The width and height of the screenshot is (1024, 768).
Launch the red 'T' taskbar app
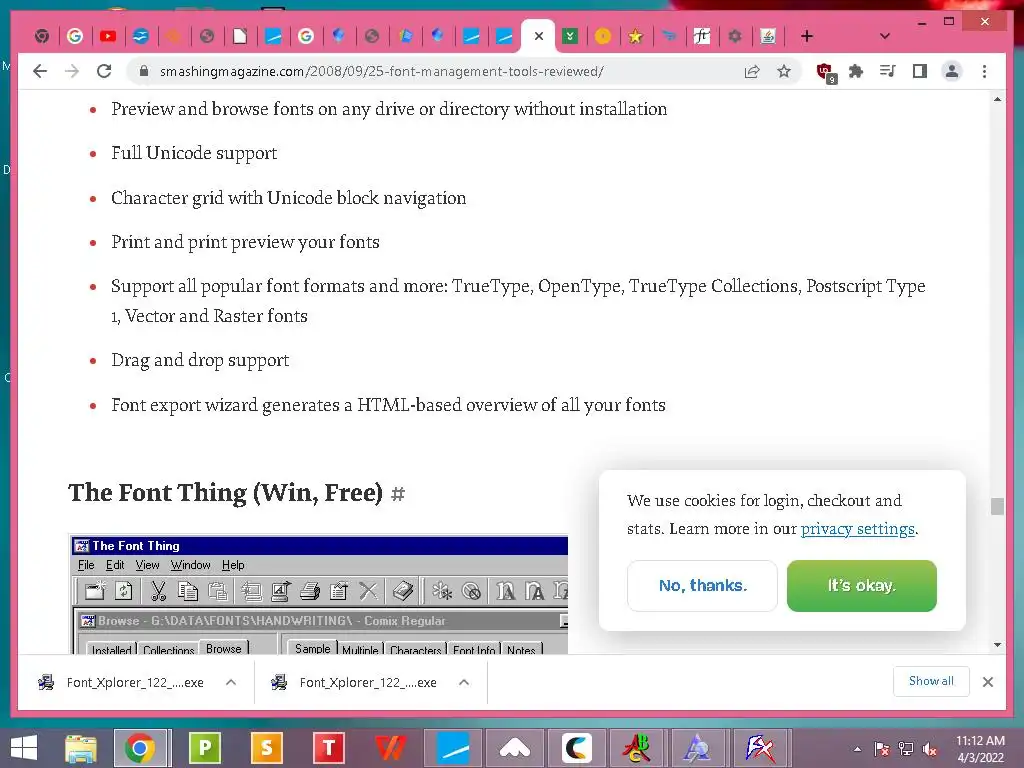click(328, 748)
